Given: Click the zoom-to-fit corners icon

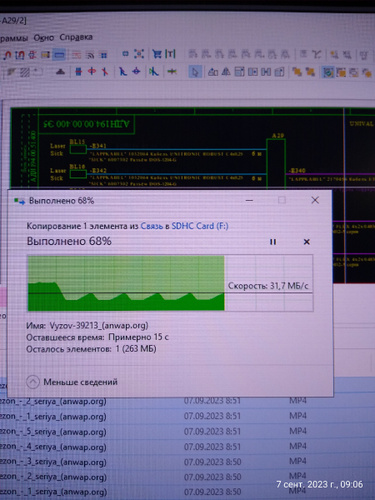Looking at the screenshot, I should click(139, 54).
